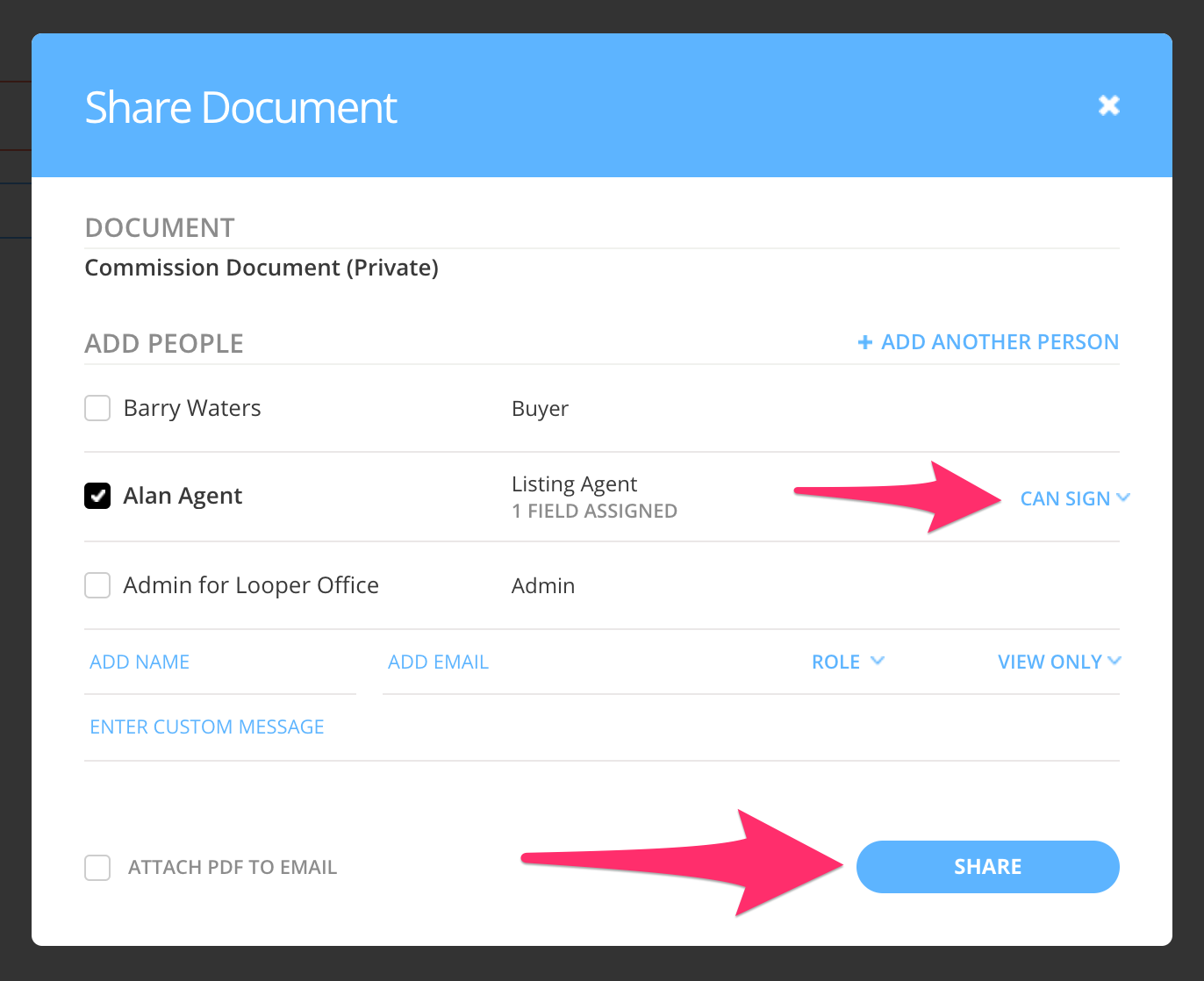Click the Buyer role label for Barry Waters
The height and width of the screenshot is (981, 1204).
coord(540,408)
